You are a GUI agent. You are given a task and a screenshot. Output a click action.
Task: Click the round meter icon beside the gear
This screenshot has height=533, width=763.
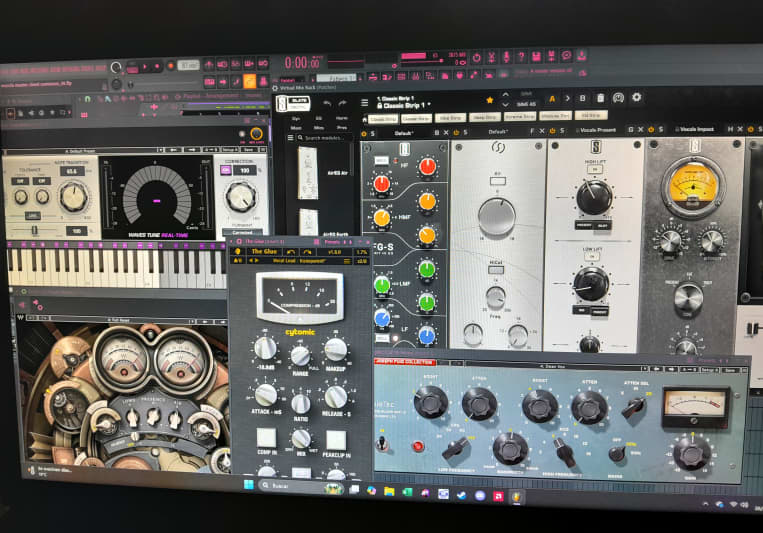click(x=618, y=98)
